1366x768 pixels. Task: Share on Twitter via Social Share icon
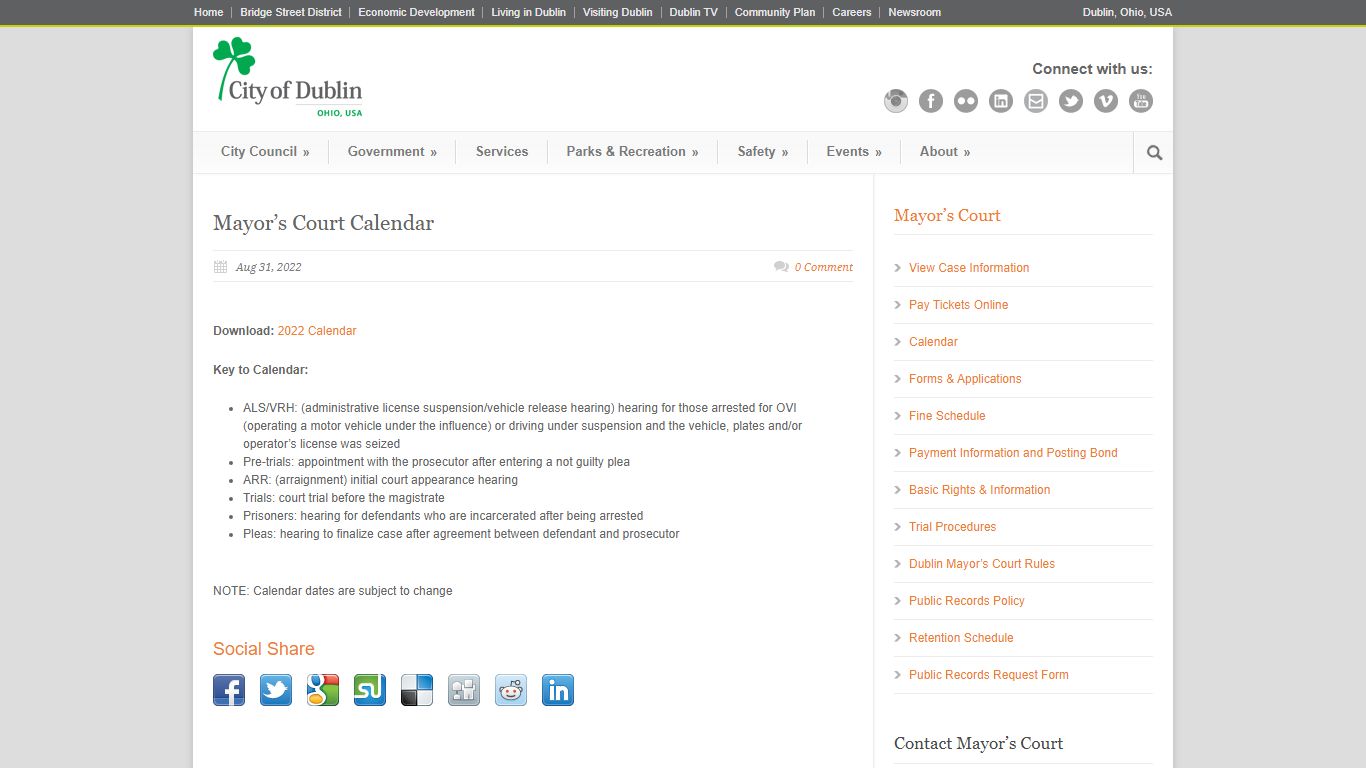click(x=276, y=690)
